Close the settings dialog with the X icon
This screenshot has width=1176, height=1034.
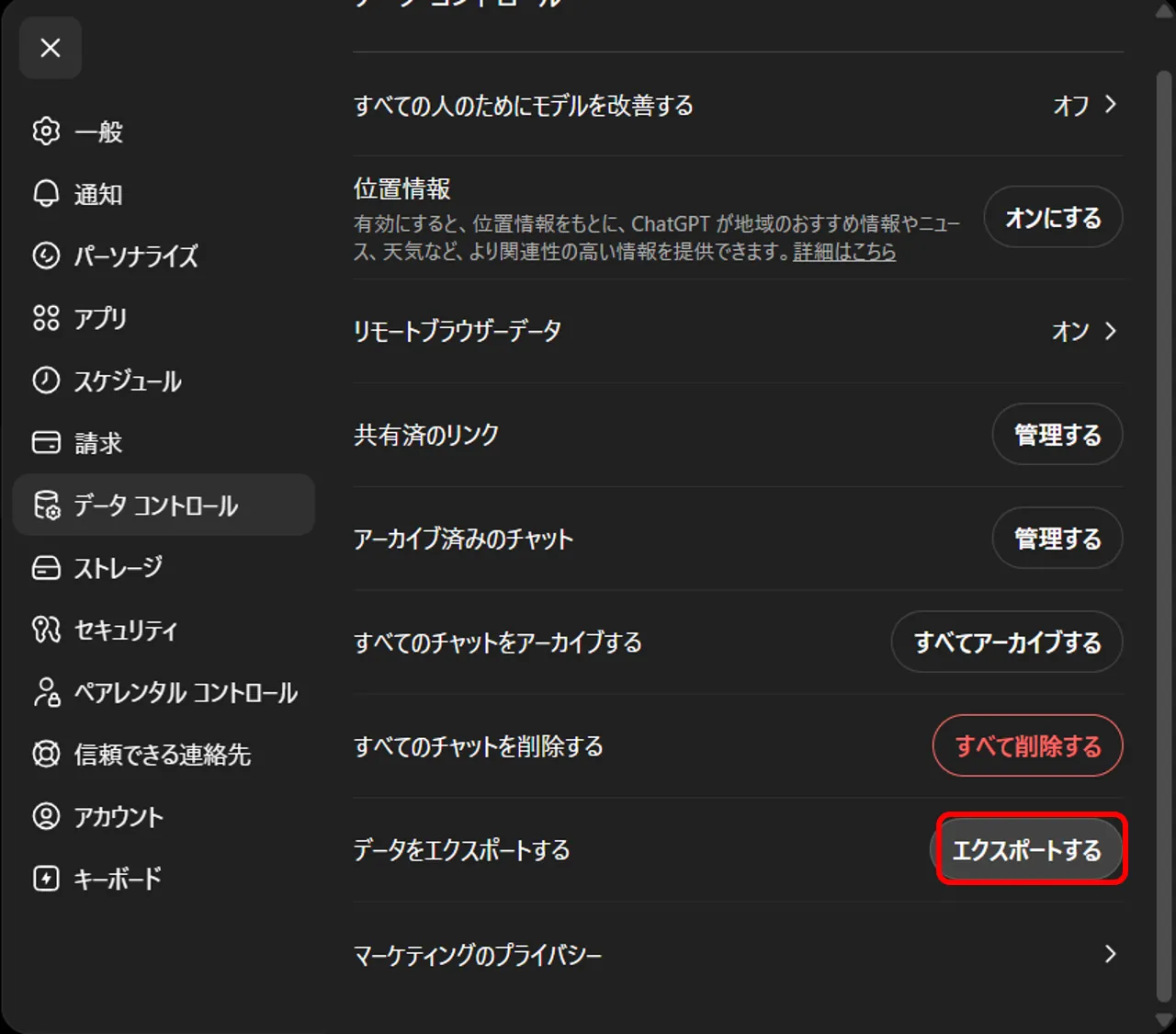tap(51, 48)
